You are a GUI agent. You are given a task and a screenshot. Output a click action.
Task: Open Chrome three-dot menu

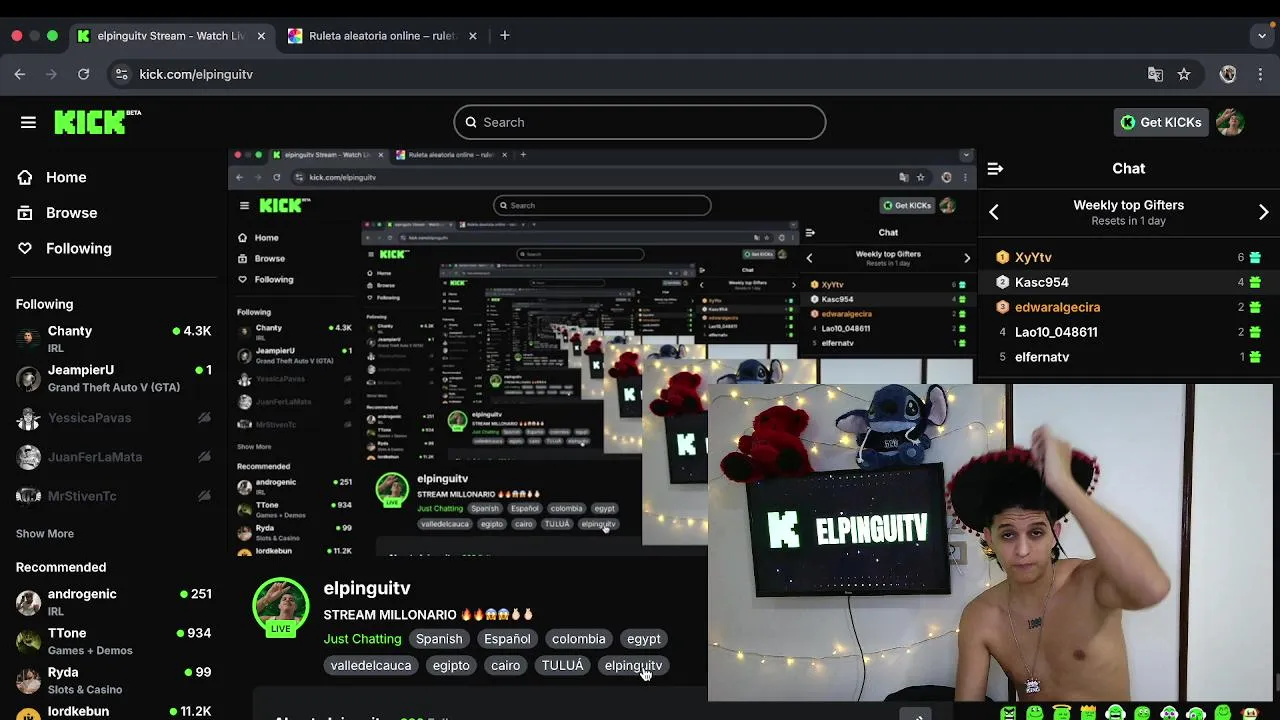tap(1260, 74)
